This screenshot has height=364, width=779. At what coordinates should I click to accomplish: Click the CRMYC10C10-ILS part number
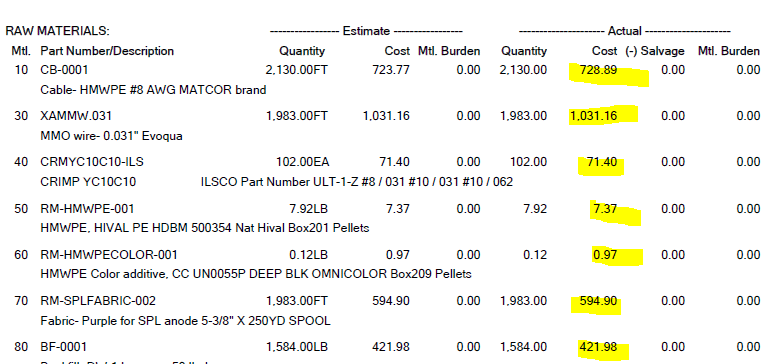92,162
